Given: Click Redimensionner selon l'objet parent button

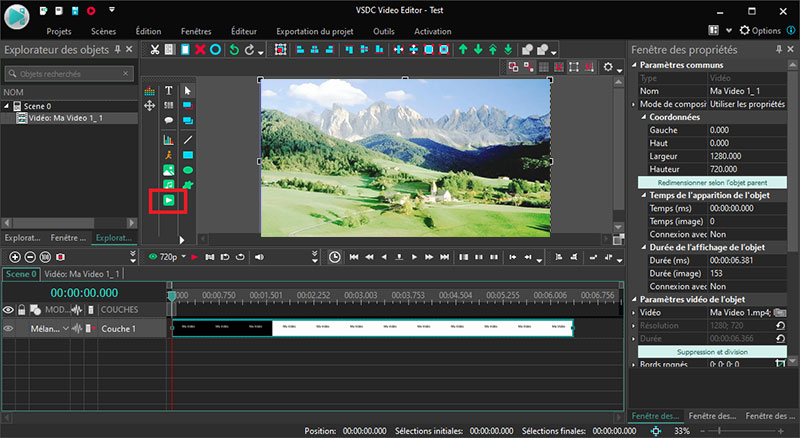Looking at the screenshot, I should (712, 183).
